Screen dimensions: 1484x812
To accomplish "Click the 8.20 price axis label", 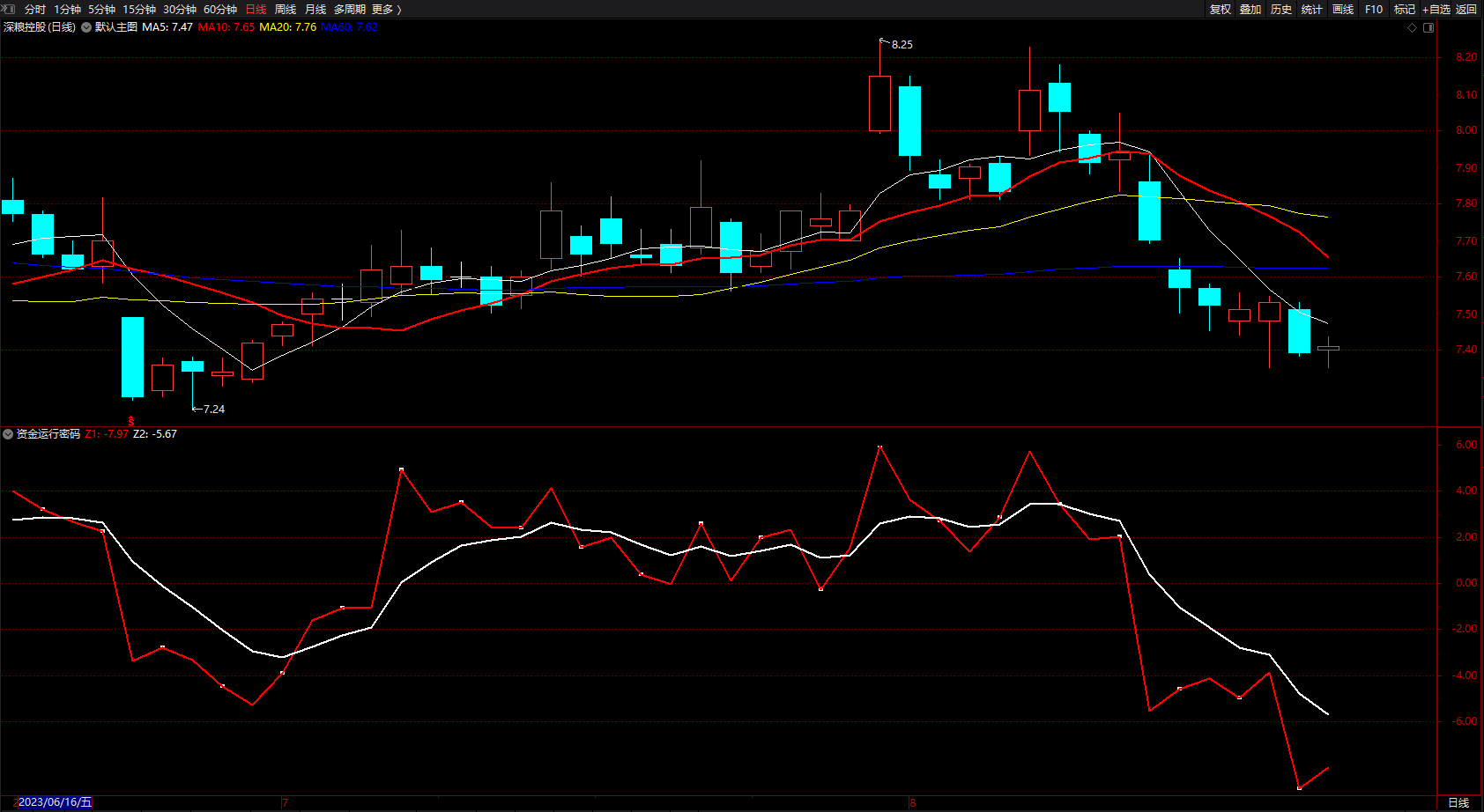I will 1466,57.
